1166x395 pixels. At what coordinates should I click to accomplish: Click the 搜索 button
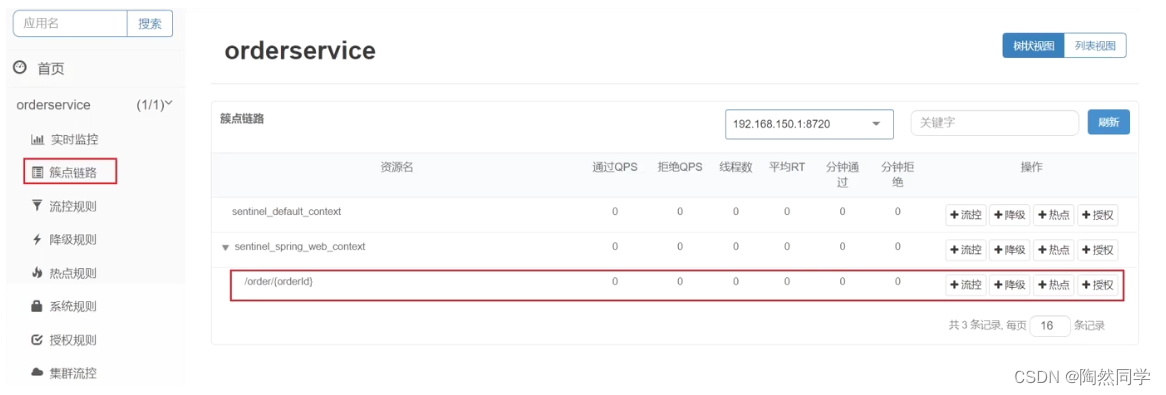(150, 24)
